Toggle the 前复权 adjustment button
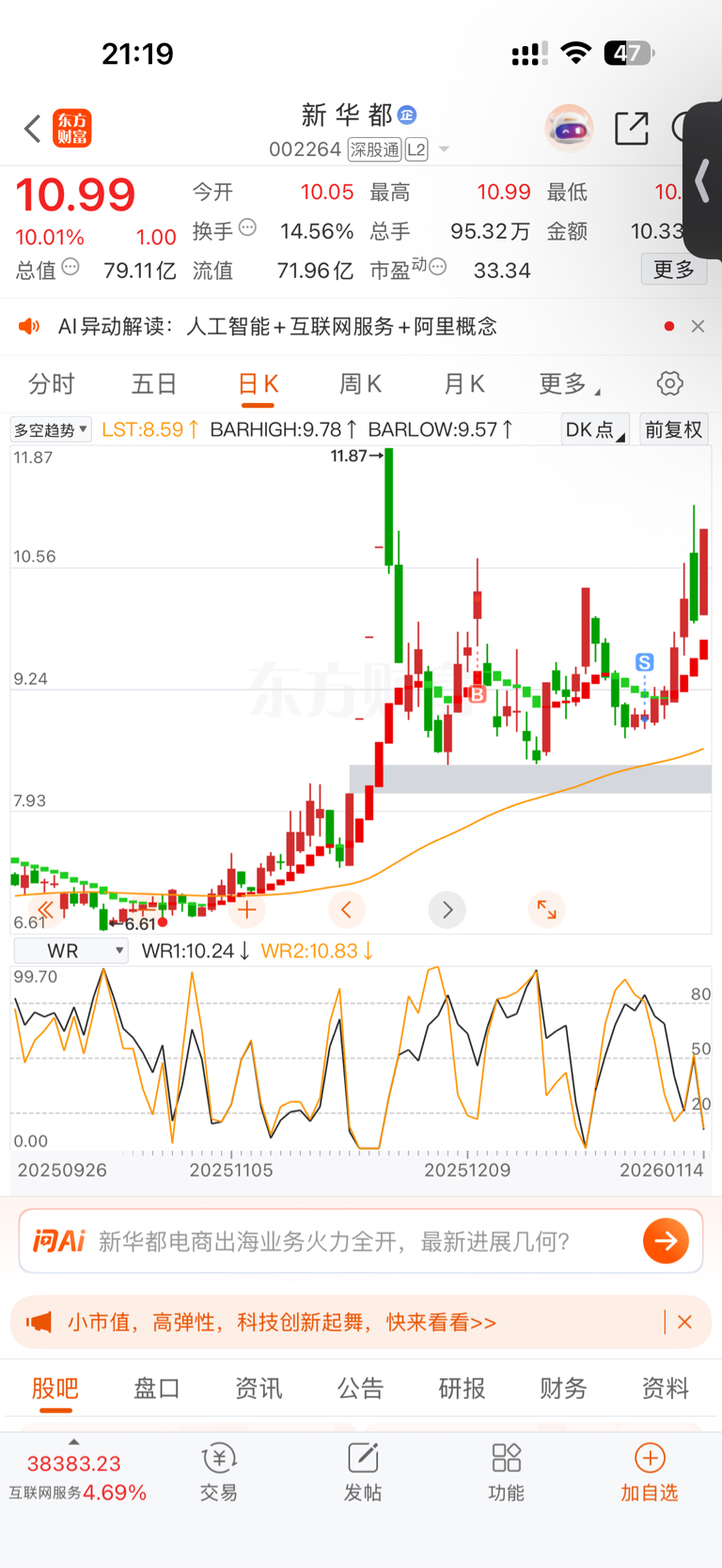Viewport: 722px width, 1568px height. [673, 429]
